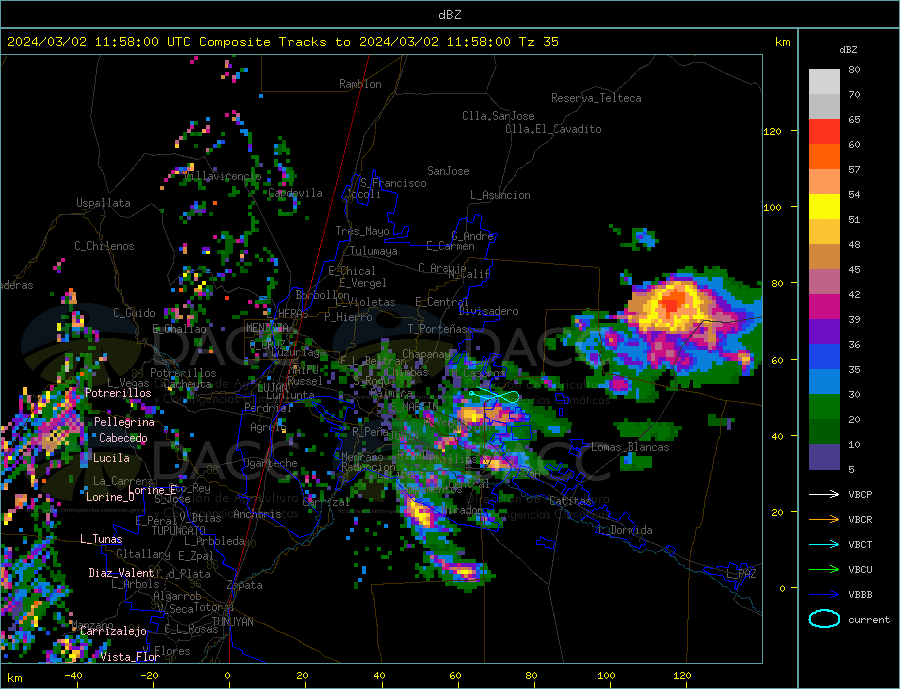Pick the purple 36–39 dBZ swatch

tap(824, 332)
